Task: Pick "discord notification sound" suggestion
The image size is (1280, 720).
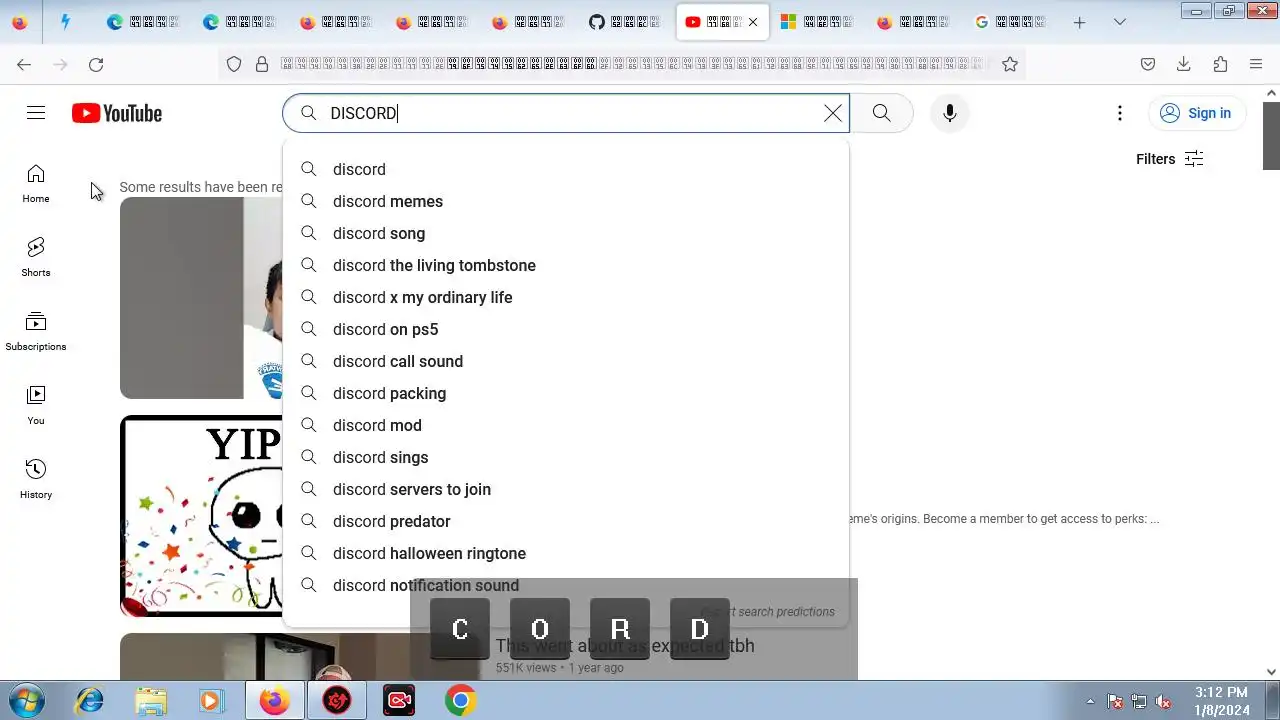Action: (x=566, y=585)
